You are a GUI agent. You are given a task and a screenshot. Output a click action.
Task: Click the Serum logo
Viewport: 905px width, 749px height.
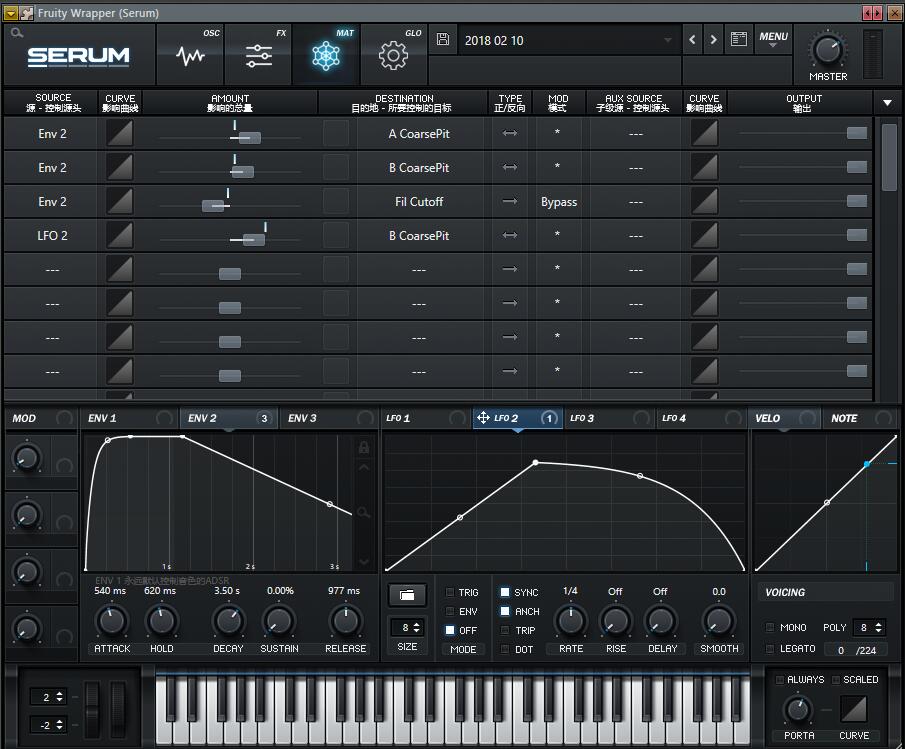point(78,57)
